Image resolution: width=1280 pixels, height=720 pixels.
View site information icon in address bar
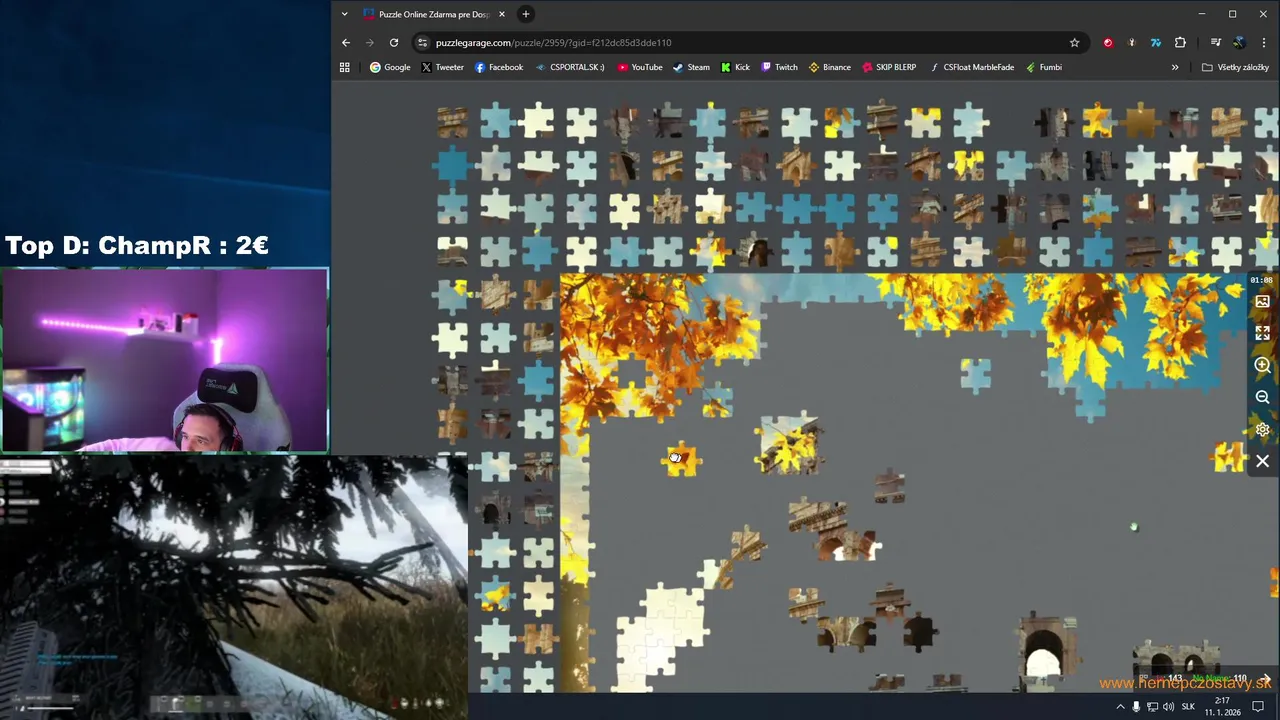pos(422,43)
